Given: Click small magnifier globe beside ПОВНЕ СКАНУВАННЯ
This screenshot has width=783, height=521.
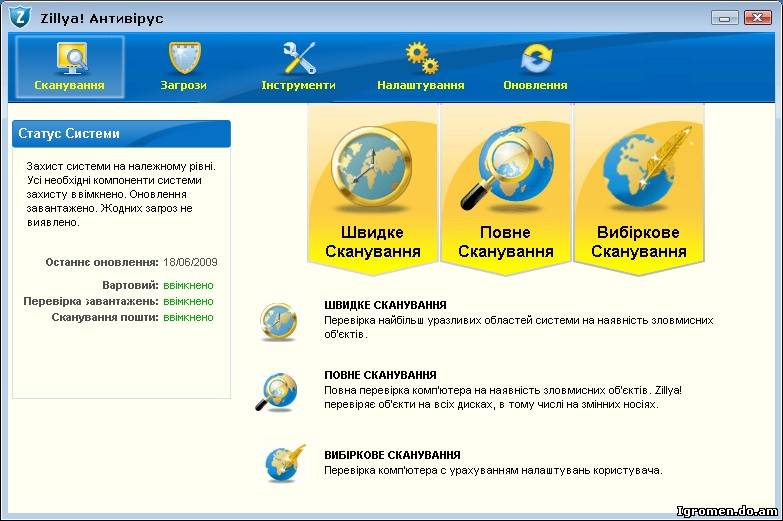Looking at the screenshot, I should tap(276, 392).
